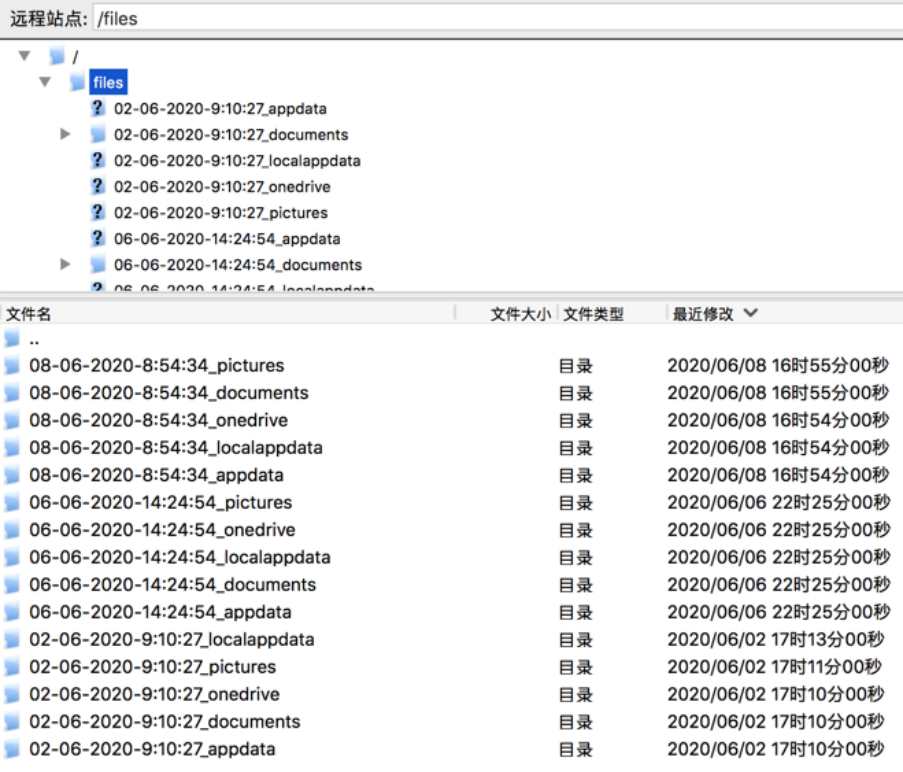This screenshot has width=903, height=772.
Task: Click the root folder icon in tree
Action: pyautogui.click(x=58, y=56)
